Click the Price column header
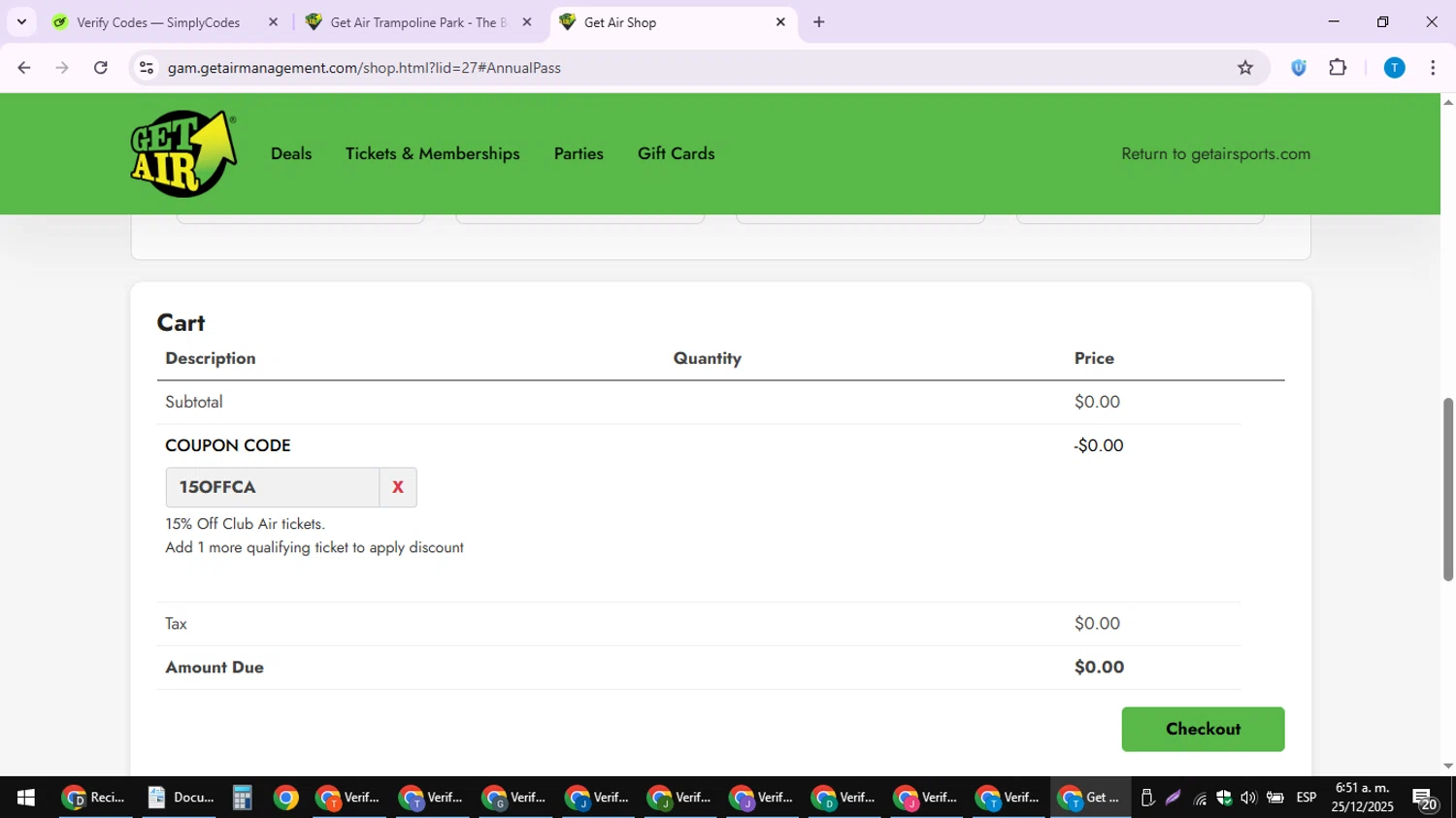This screenshot has width=1456, height=818. (x=1094, y=358)
